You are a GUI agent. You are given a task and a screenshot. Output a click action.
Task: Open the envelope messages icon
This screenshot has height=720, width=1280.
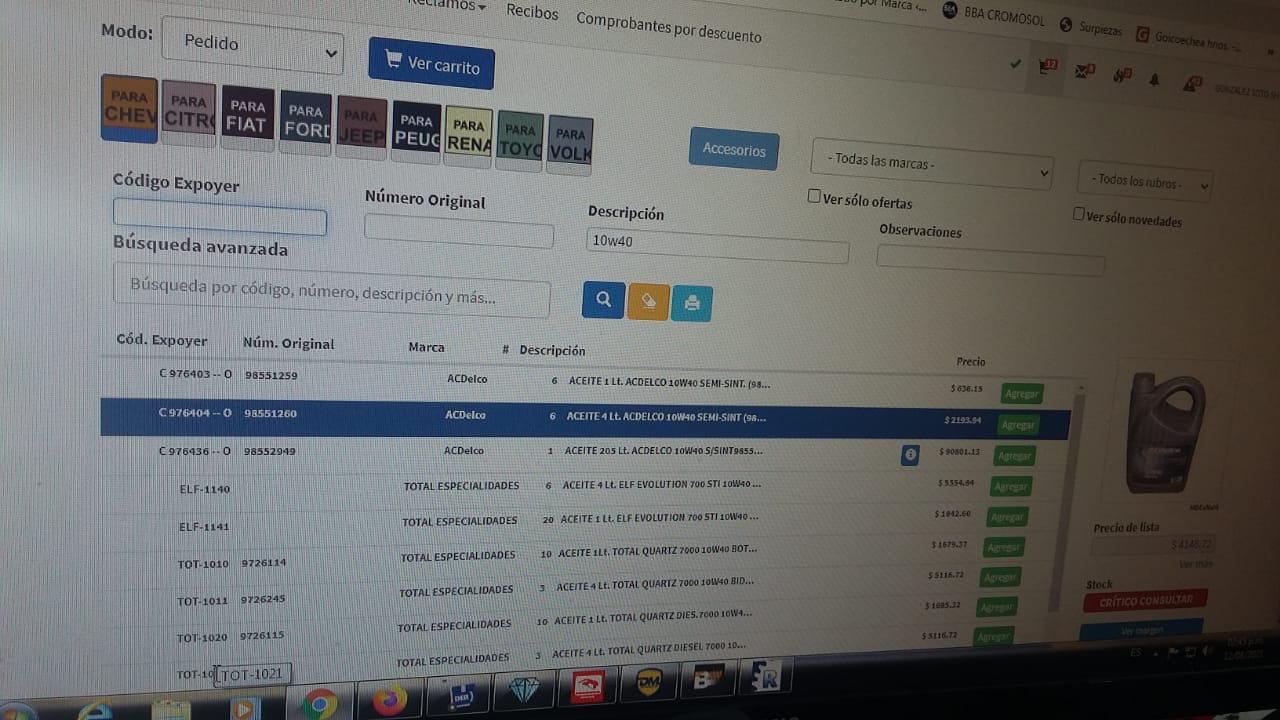[1086, 72]
